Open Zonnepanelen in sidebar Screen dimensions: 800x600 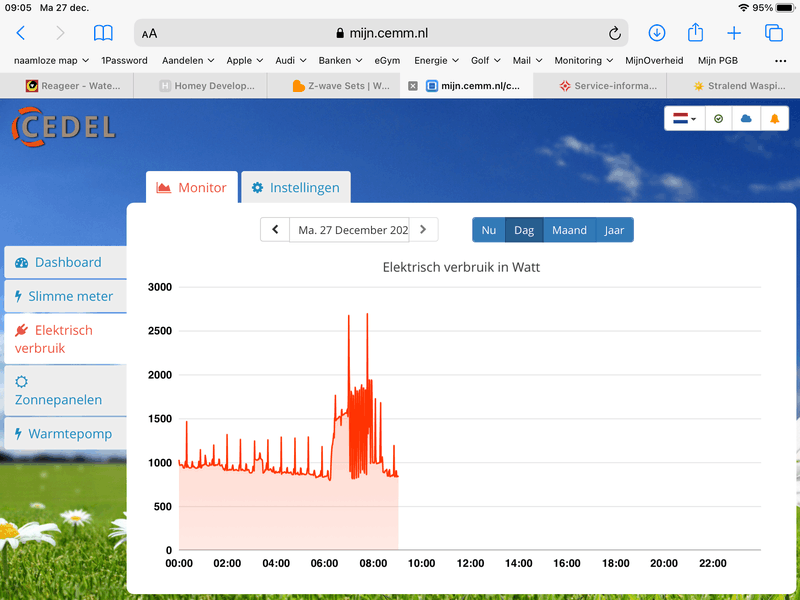click(65, 390)
